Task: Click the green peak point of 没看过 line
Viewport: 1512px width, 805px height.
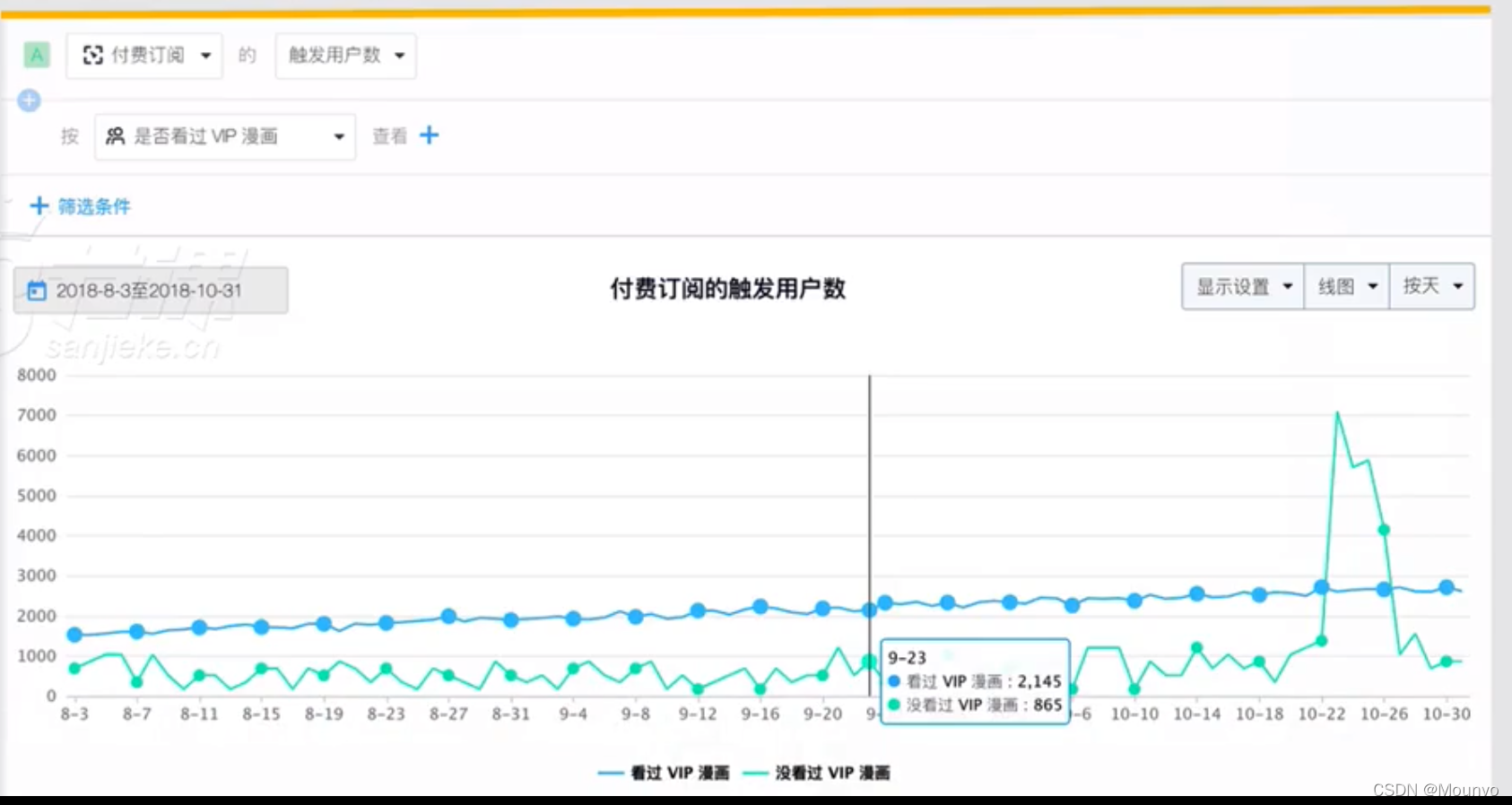Action: pyautogui.click(x=1337, y=412)
